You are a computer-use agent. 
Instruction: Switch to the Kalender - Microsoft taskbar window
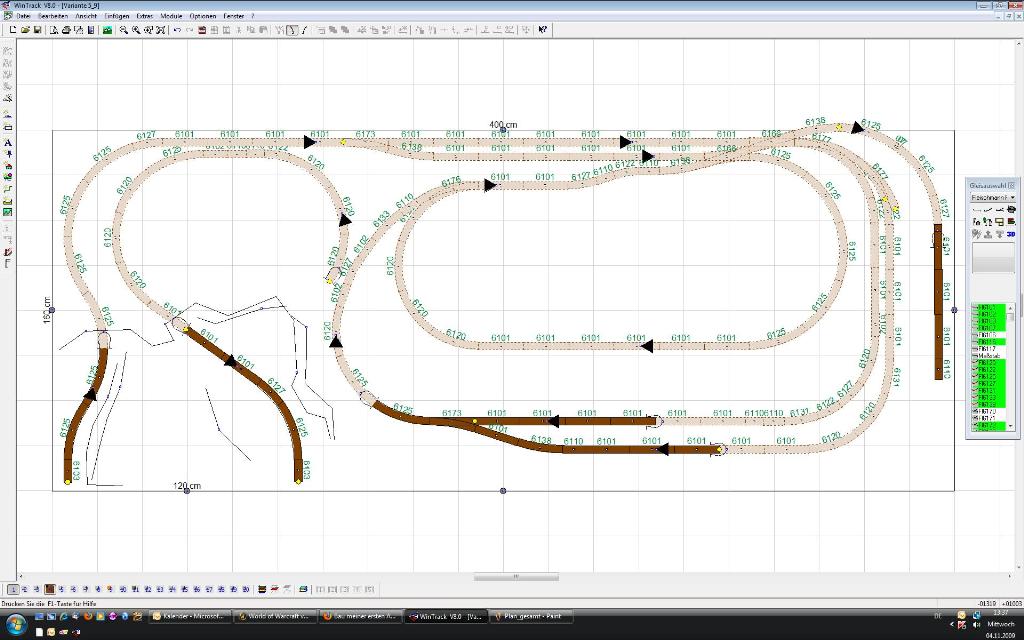click(190, 616)
